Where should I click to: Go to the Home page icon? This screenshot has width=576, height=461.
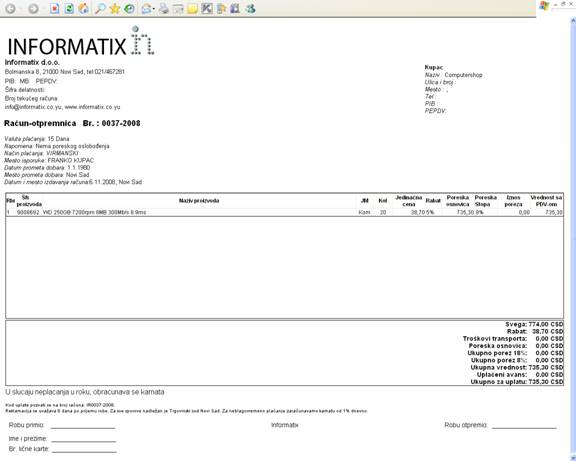pyautogui.click(x=84, y=8)
